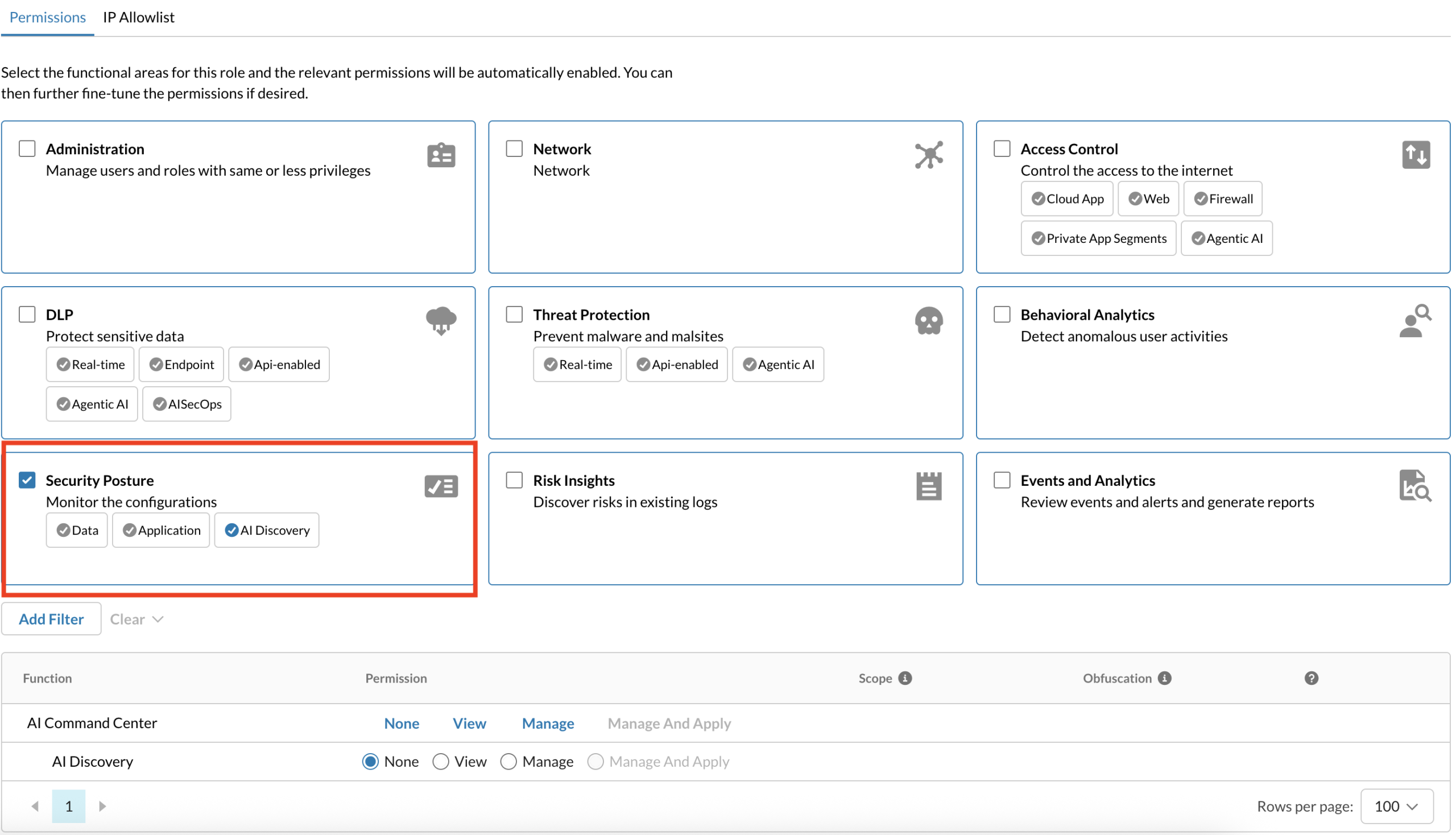Click the Behavioral Analytics user search icon
1456x835 pixels.
coord(1415,321)
